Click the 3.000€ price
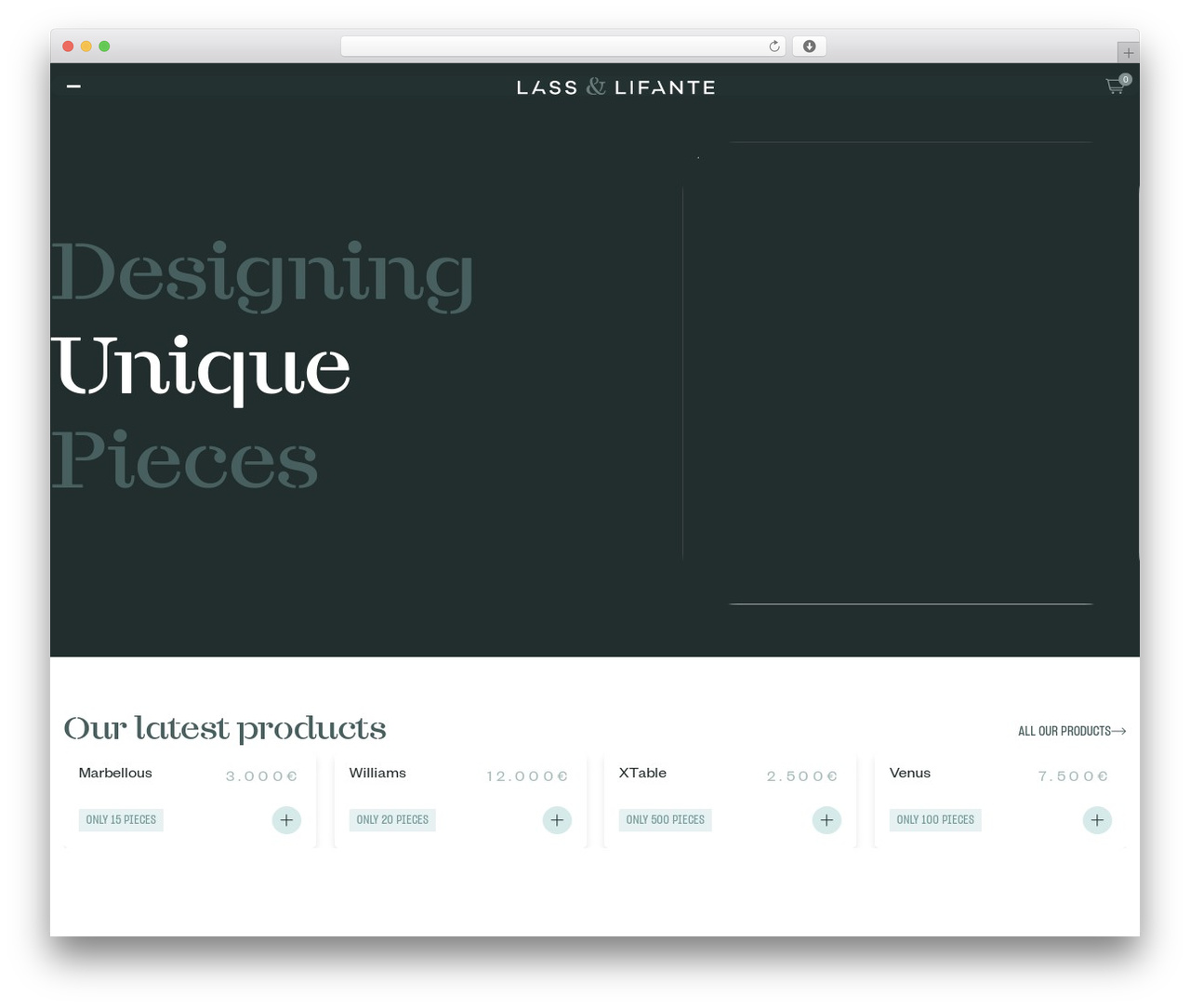Image resolution: width=1190 pixels, height=1008 pixels. tap(261, 776)
